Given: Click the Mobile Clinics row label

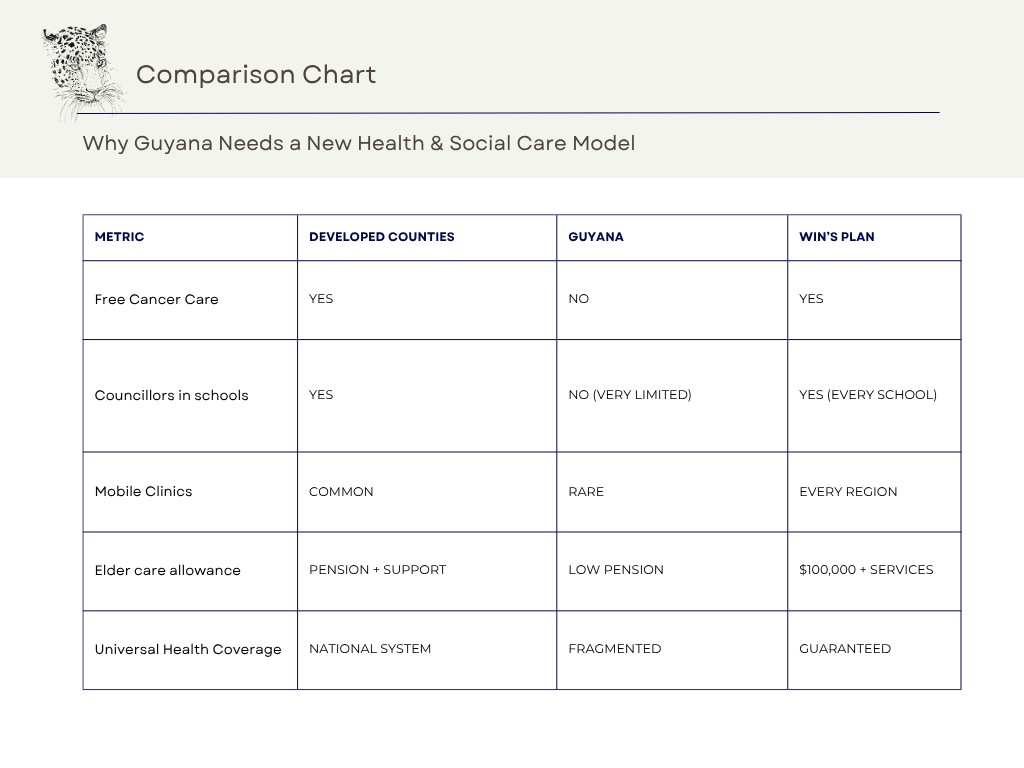Looking at the screenshot, I should [143, 491].
